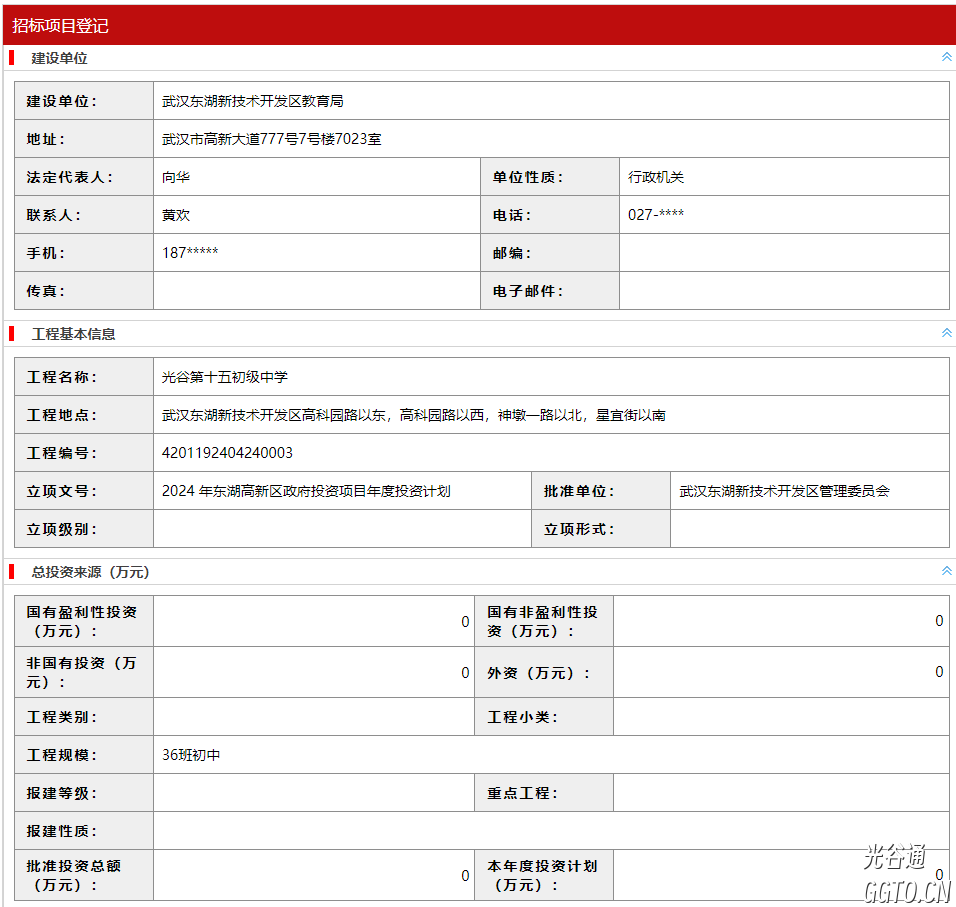Click the 联系人 value 黄欢
Viewport: 956px width, 907px height.
coord(176,215)
